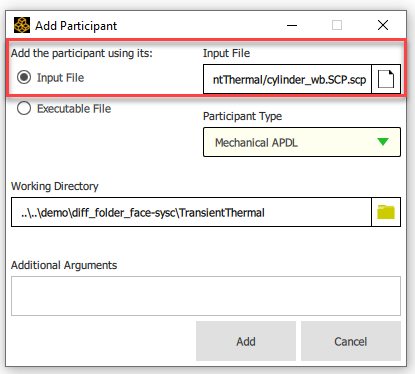The image size is (415, 374).
Task: Close the Add Participant dialog
Action: 383,25
